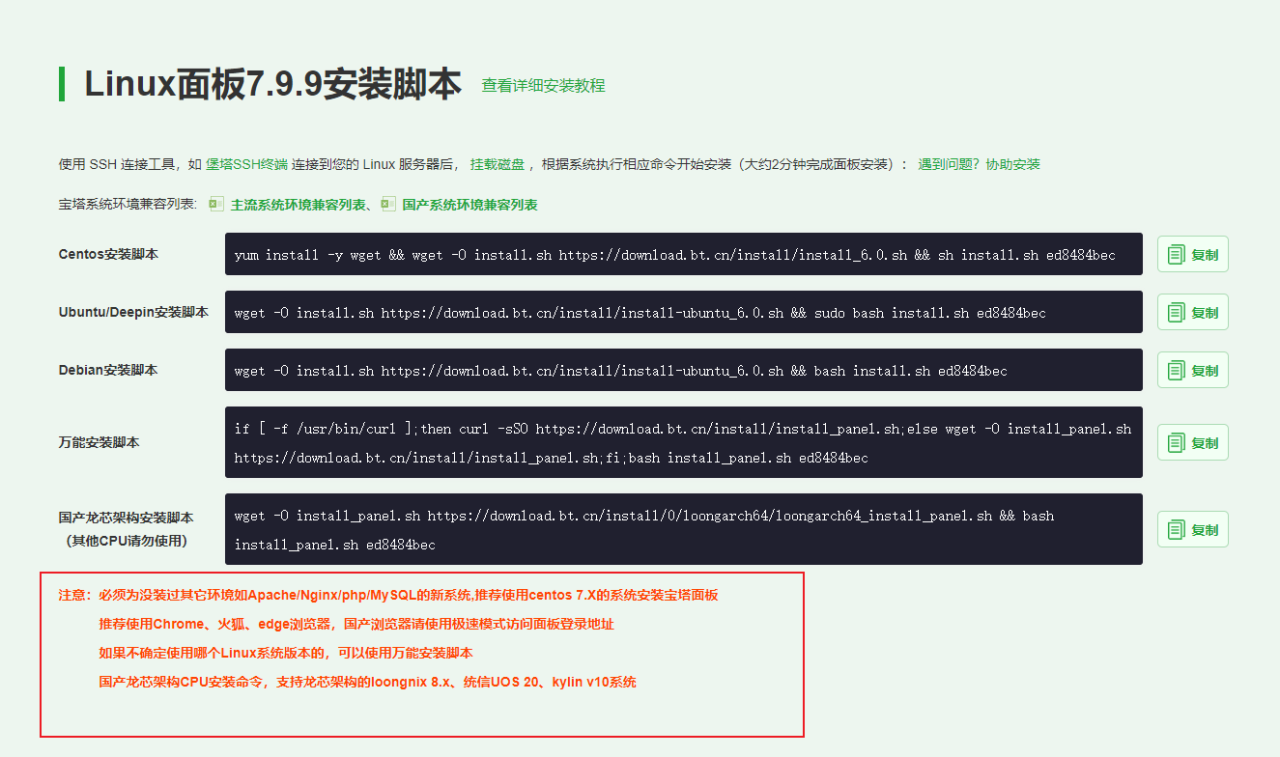Open 遇到问题？协助安装 link
The height and width of the screenshot is (757, 1280).
[979, 164]
